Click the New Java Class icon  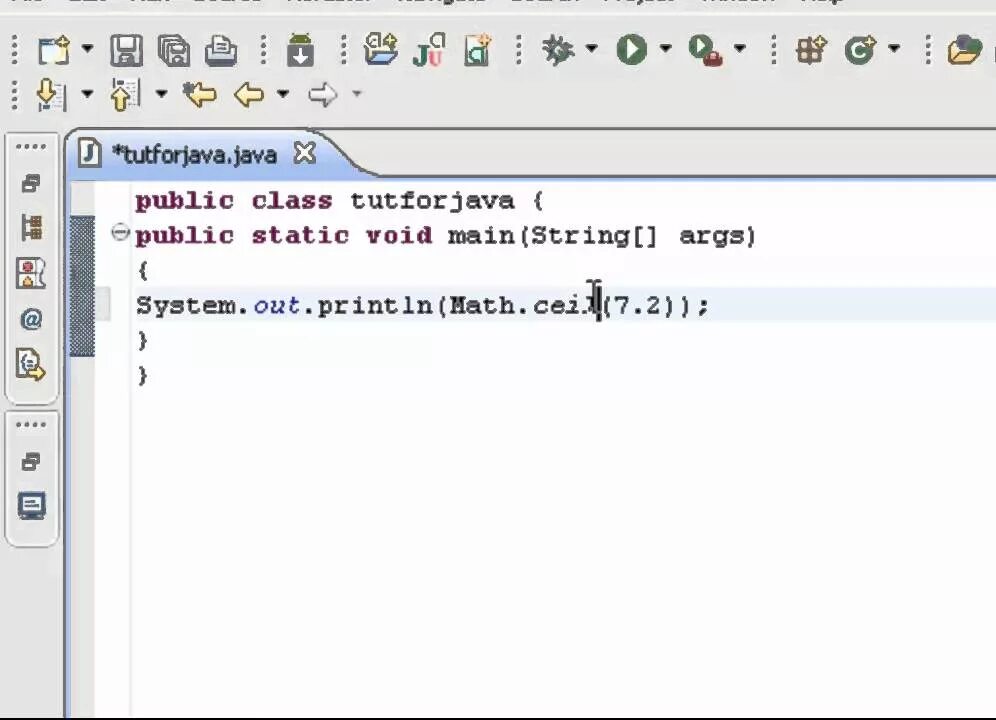pos(860,49)
